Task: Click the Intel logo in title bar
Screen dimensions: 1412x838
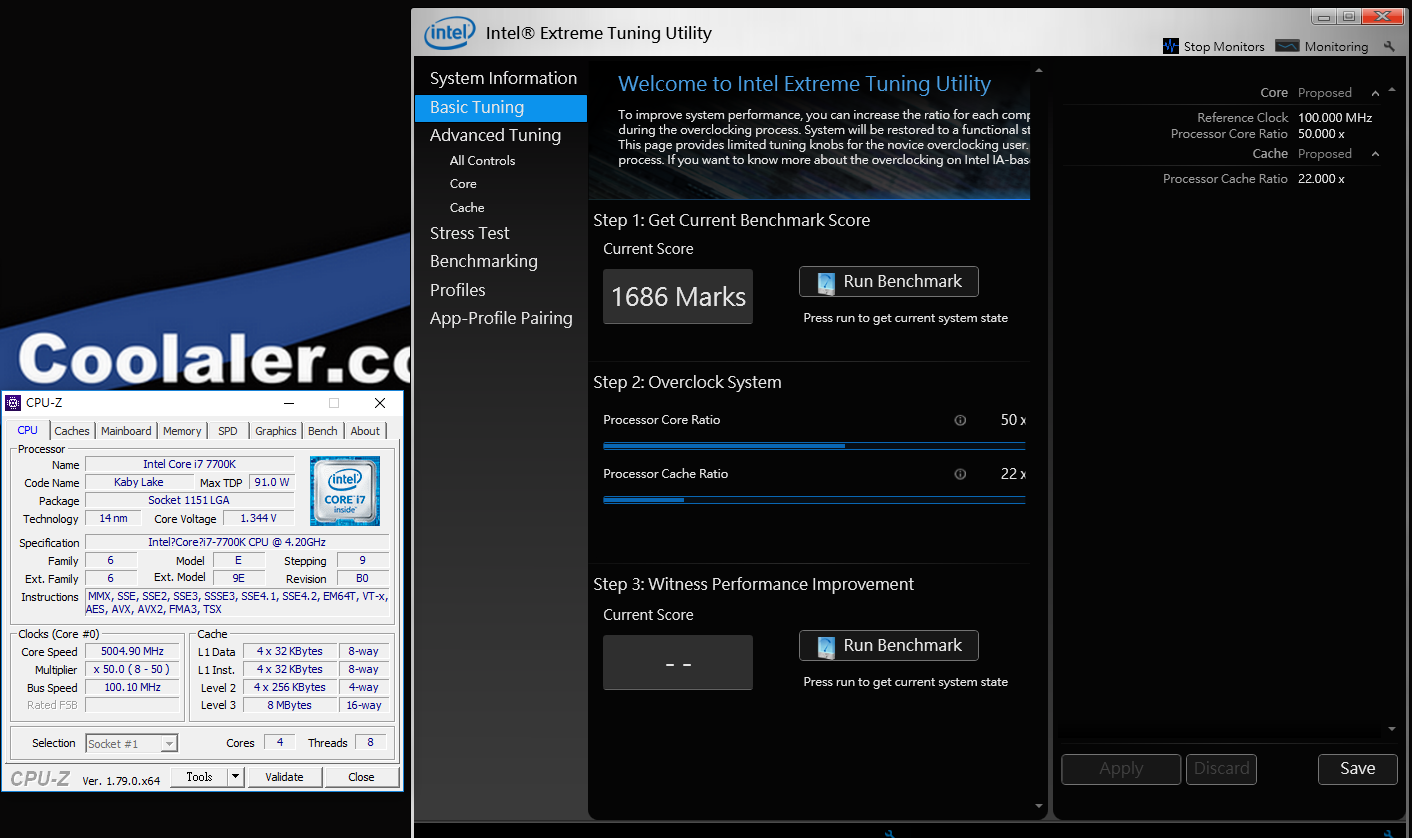Action: [449, 33]
